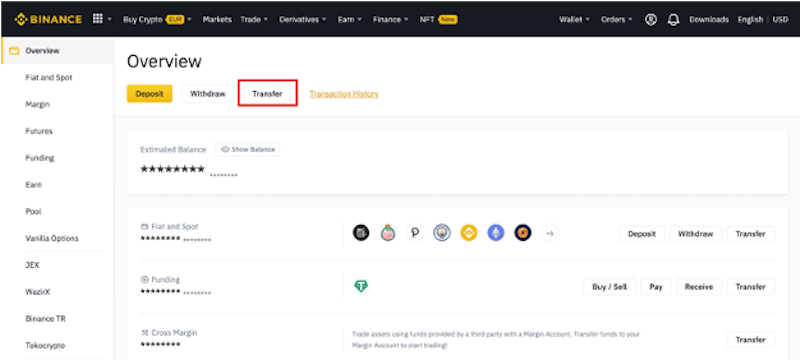The height and width of the screenshot is (360, 800).
Task: Click the pink potion coin icon
Action: 388,233
